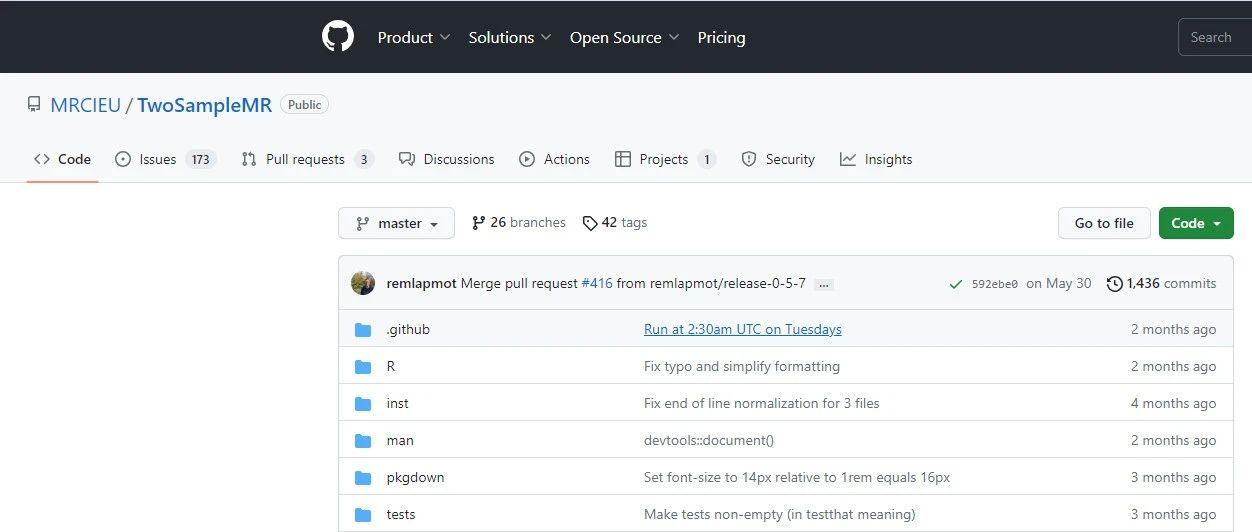Viewport: 1252px width, 532px height.
Task: Open the Pull requests tab
Action: pyautogui.click(x=306, y=159)
